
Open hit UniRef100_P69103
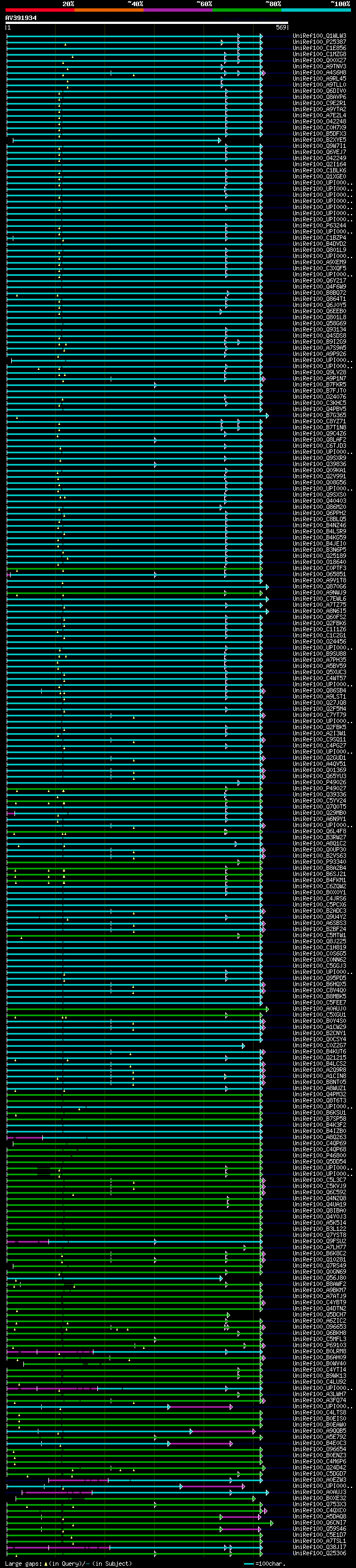tap(319, 1345)
